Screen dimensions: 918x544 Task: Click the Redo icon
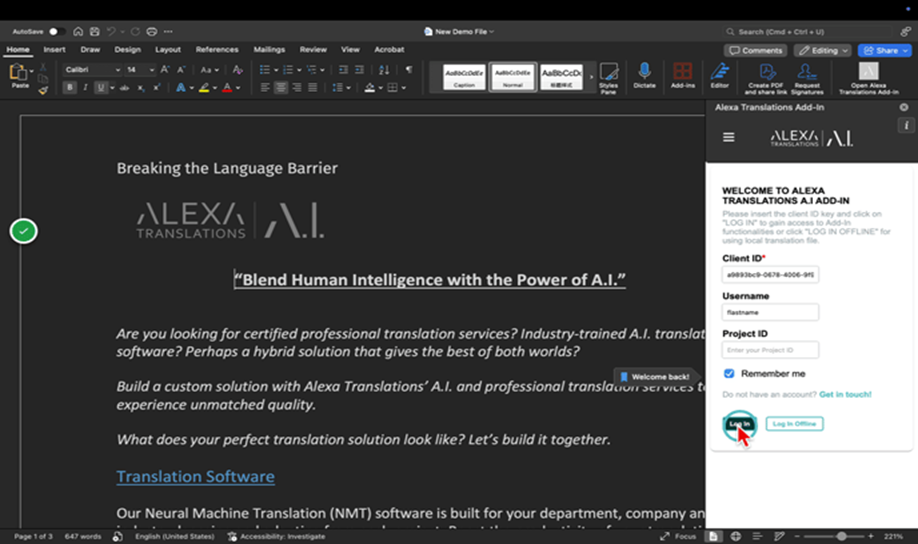[135, 32]
